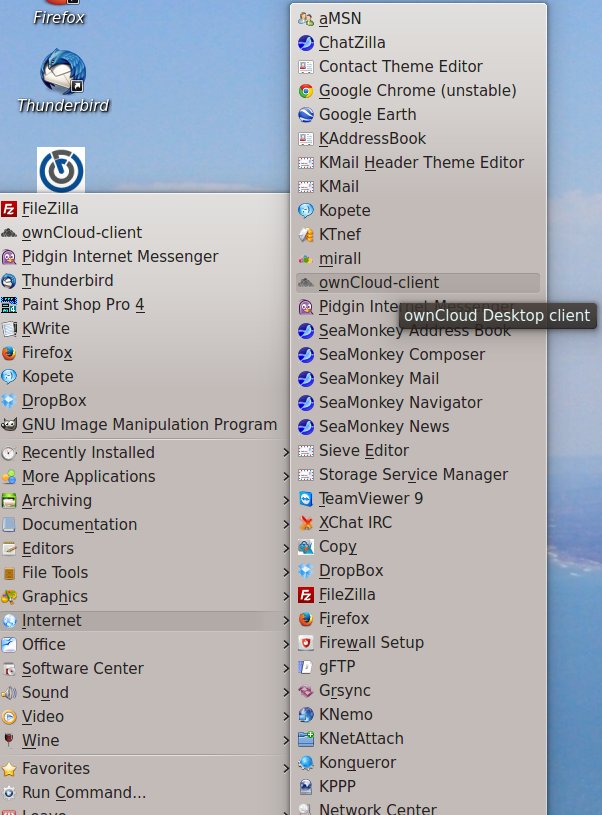The image size is (602, 815).
Task: Expand the Wine submenu
Action: click(x=145, y=741)
